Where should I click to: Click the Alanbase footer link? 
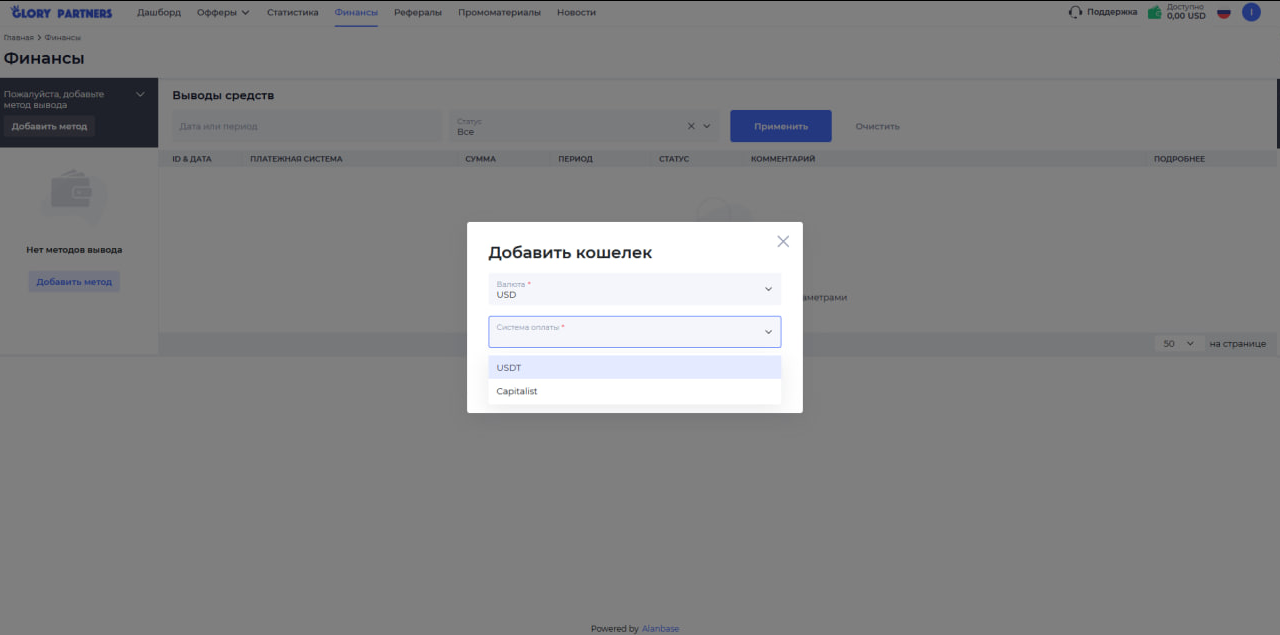(x=660, y=629)
